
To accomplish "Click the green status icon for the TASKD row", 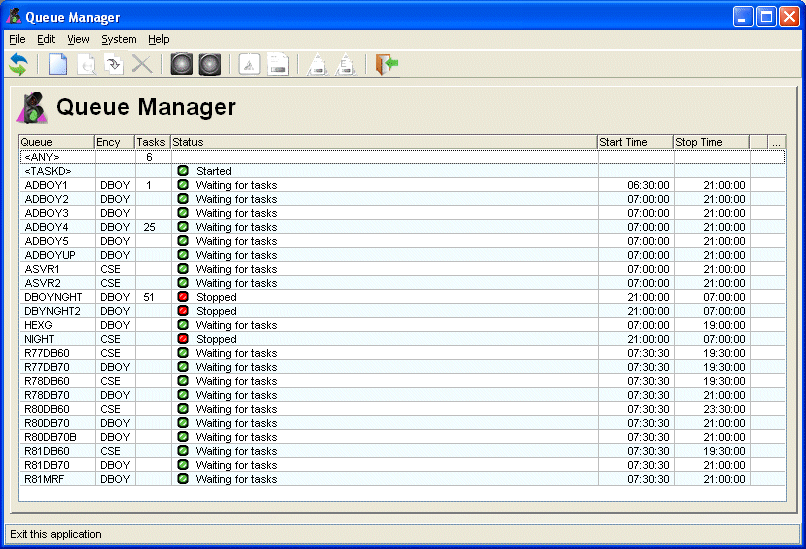I will pos(183,171).
